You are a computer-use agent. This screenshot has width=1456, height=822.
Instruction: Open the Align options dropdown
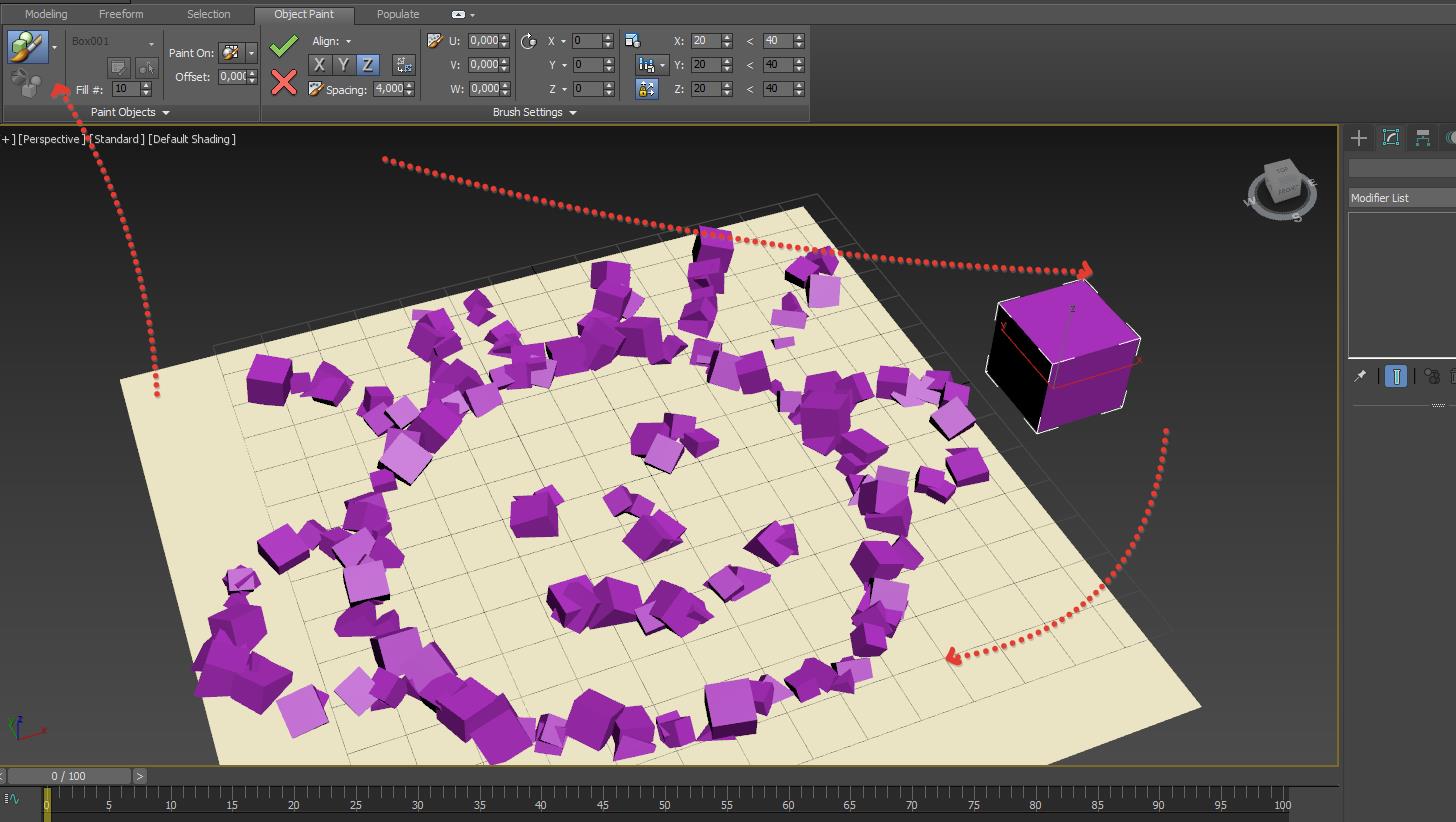point(348,41)
